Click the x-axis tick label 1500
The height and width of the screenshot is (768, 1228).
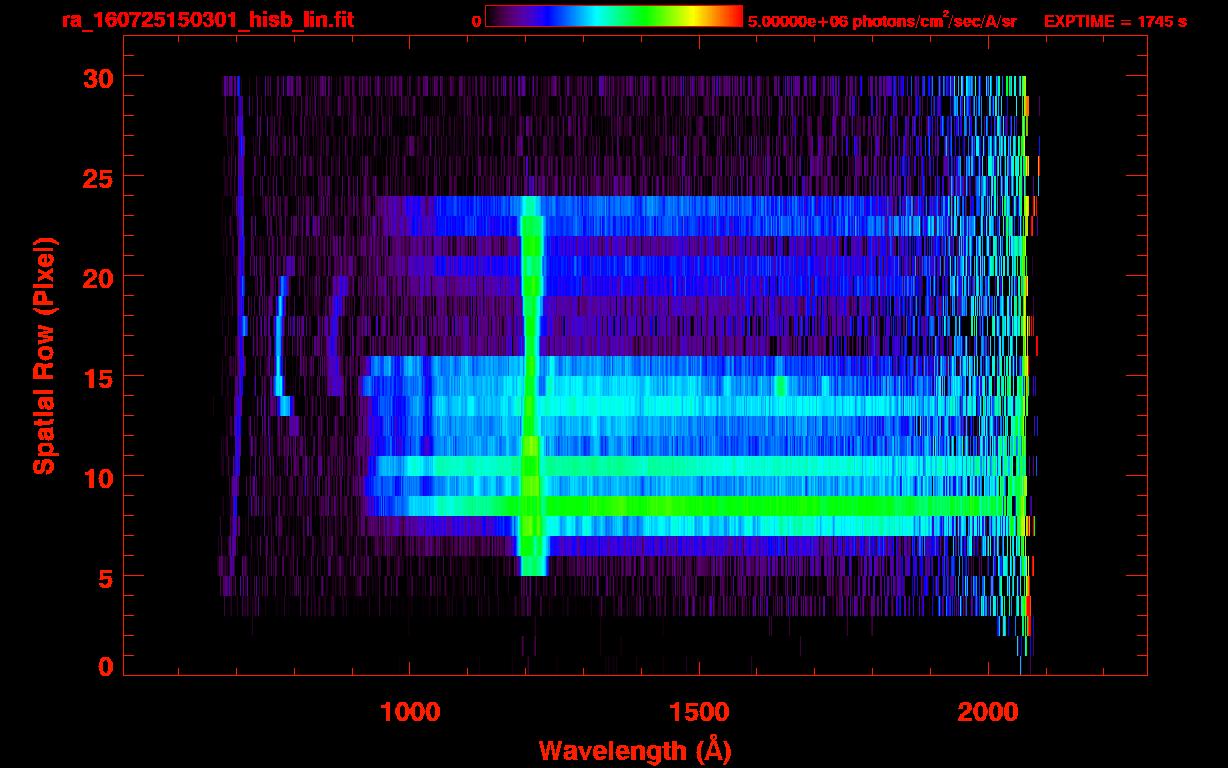[x=698, y=711]
